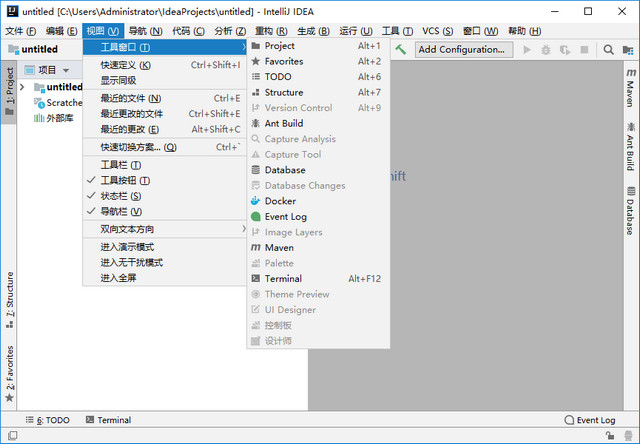Click the Maven m icon in submenu
The width and height of the screenshot is (640, 444).
256,247
